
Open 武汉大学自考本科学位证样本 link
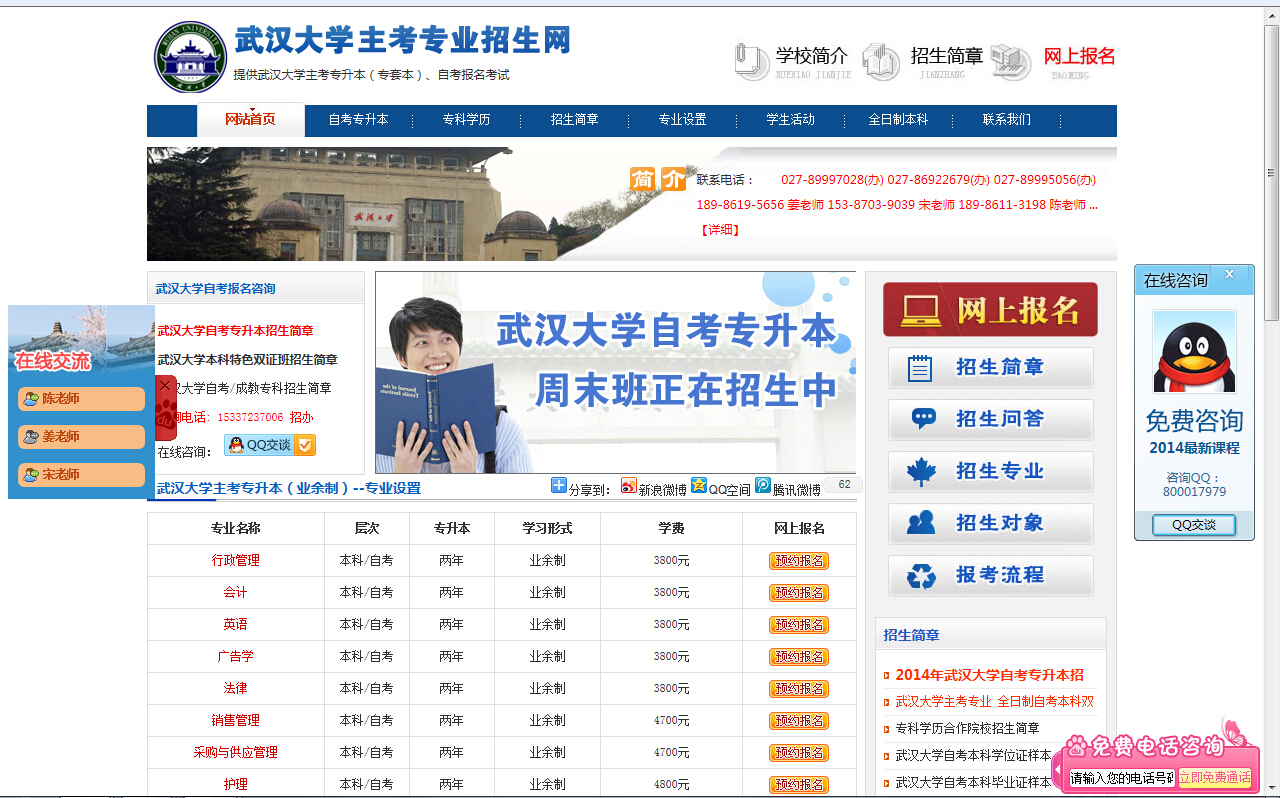(x=973, y=756)
